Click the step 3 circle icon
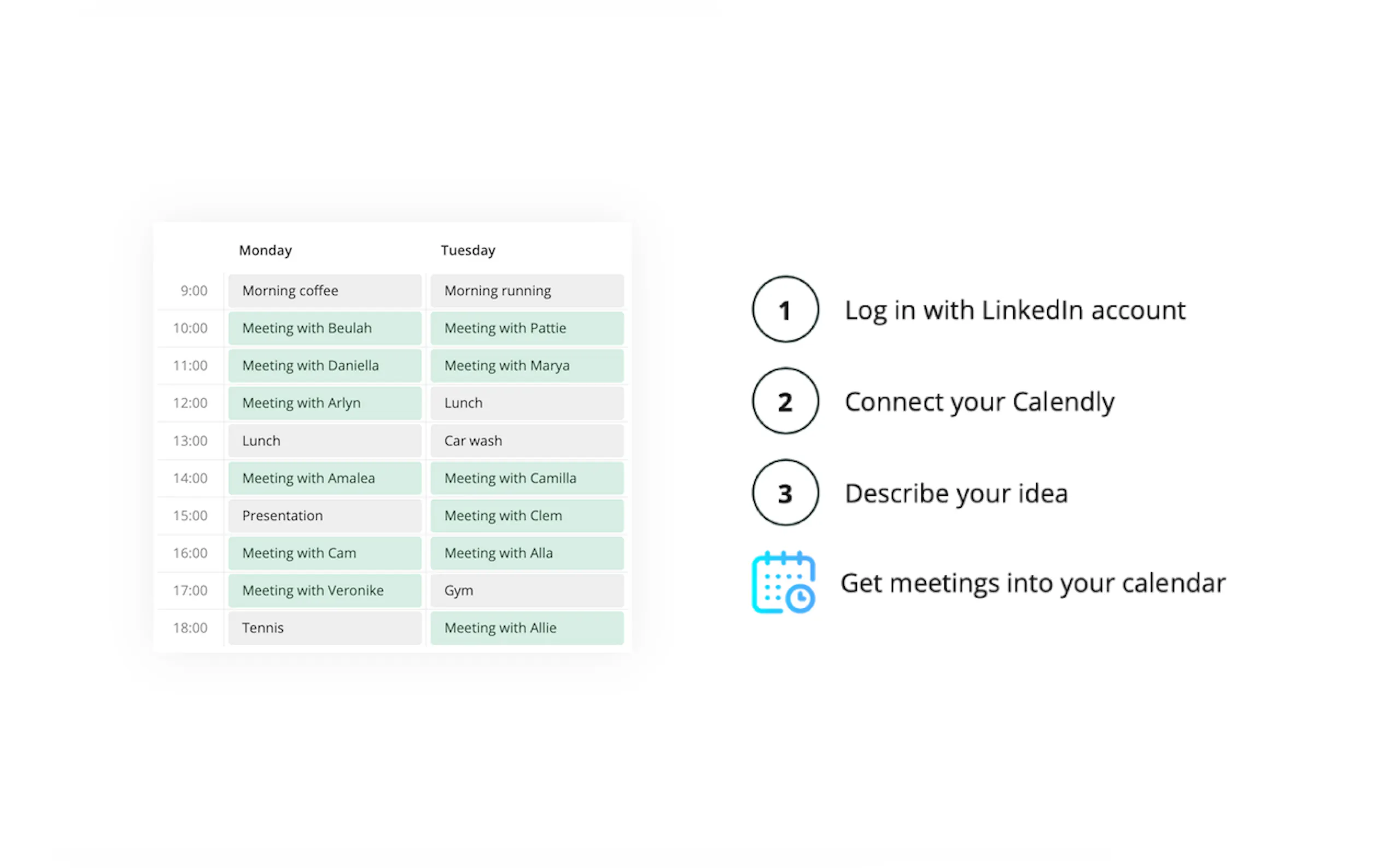Viewport: 1389px width, 868px height. (x=785, y=492)
